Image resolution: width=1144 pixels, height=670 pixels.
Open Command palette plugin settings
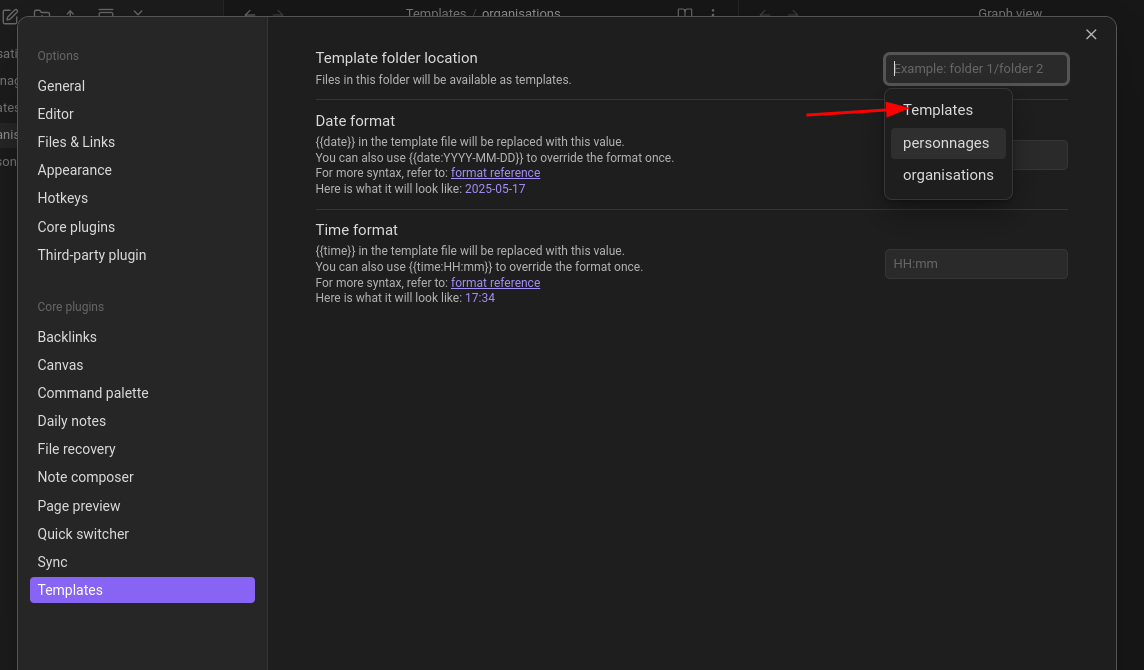coord(93,393)
